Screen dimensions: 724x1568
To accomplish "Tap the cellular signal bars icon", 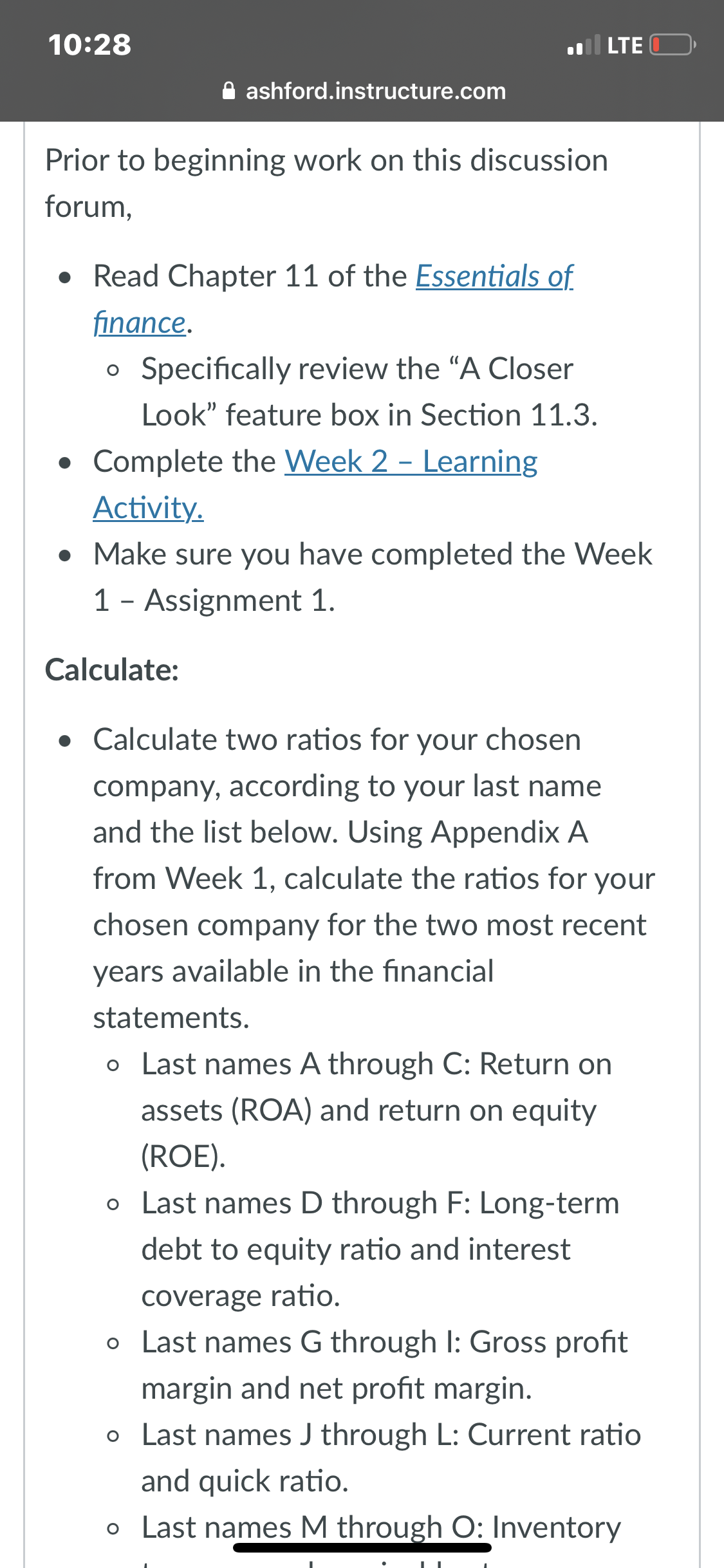I will (584, 45).
